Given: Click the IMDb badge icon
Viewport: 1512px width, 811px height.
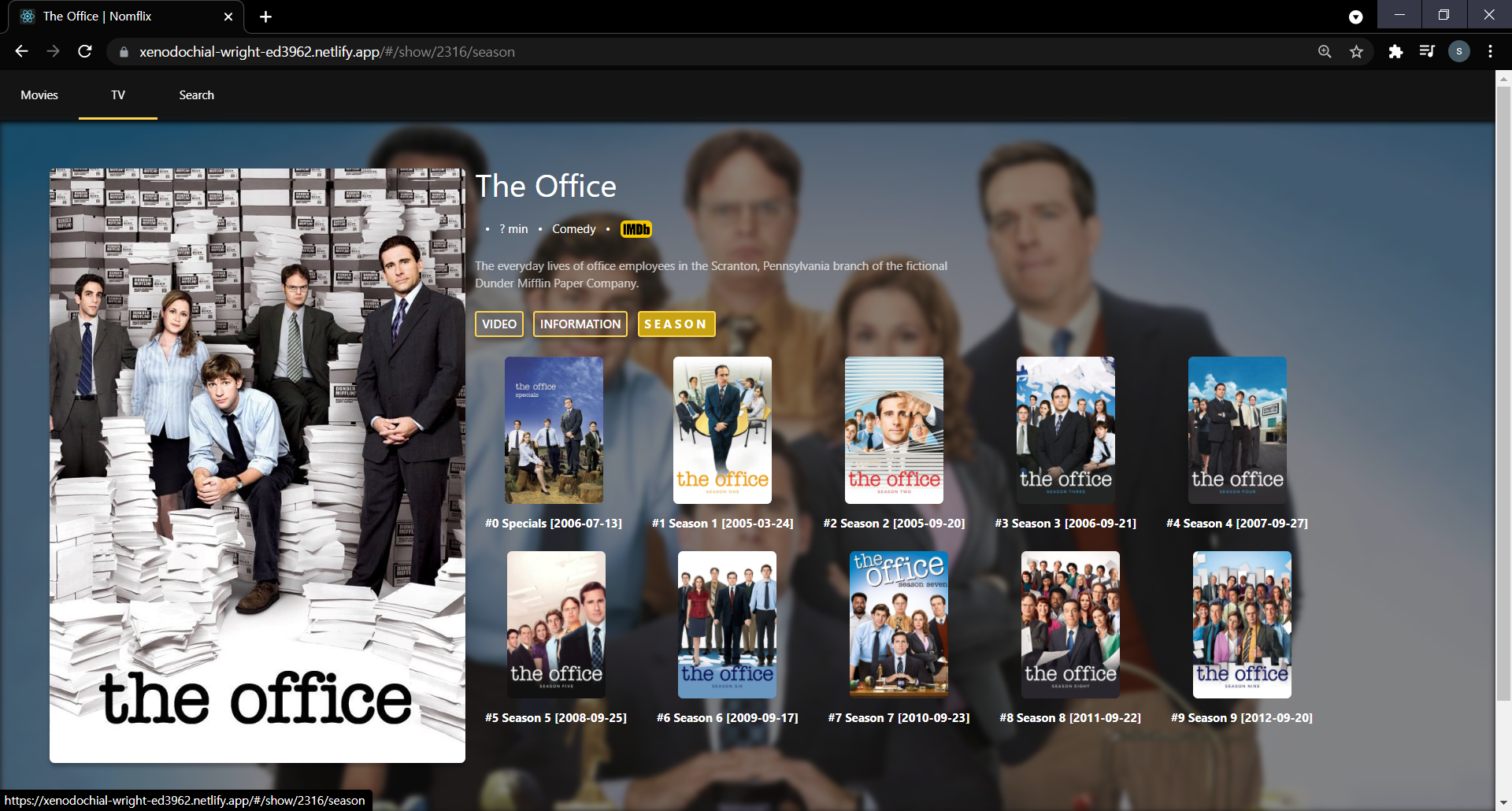Looking at the screenshot, I should point(636,229).
